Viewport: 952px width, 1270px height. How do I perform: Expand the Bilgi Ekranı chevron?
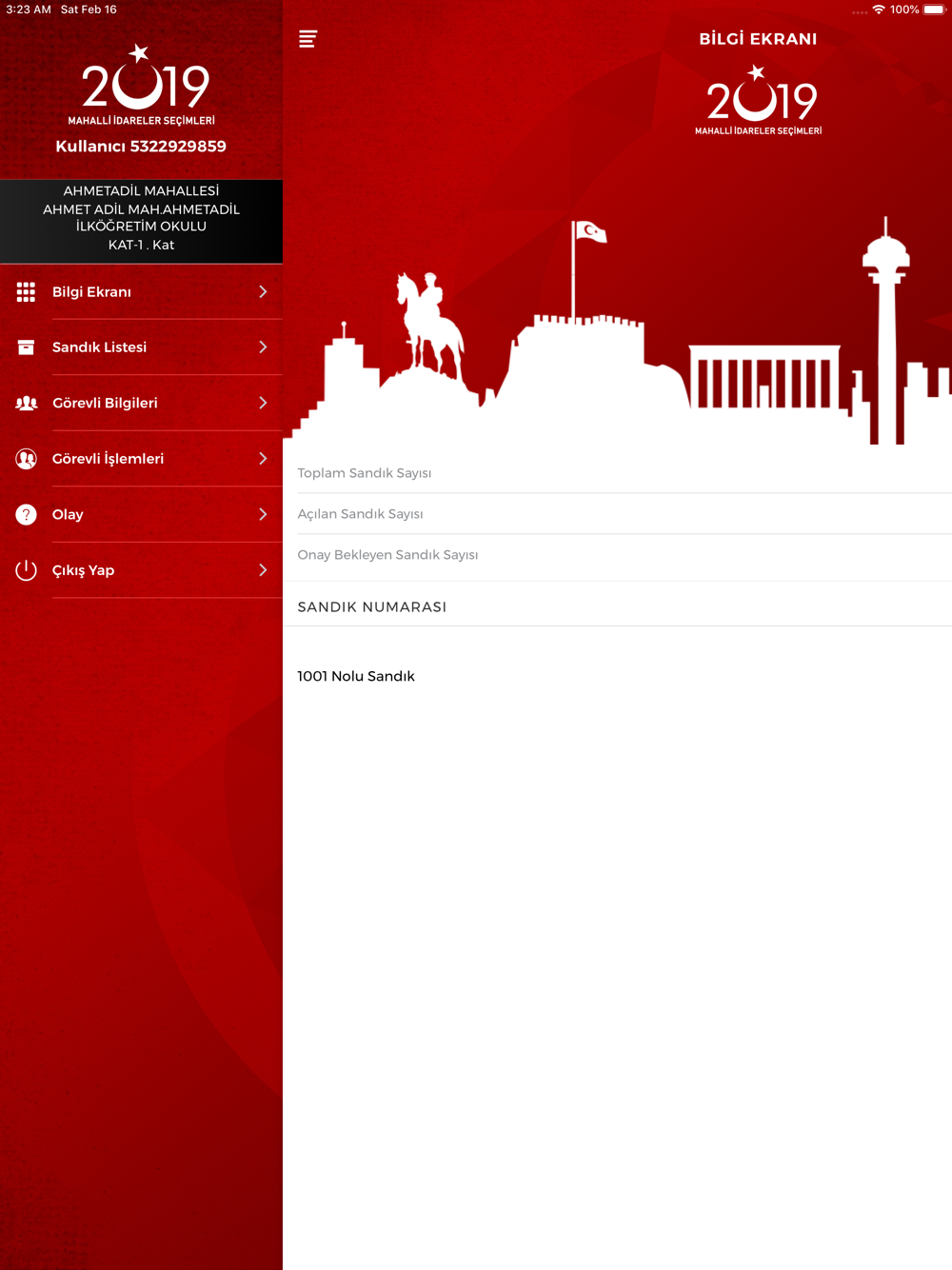(263, 292)
